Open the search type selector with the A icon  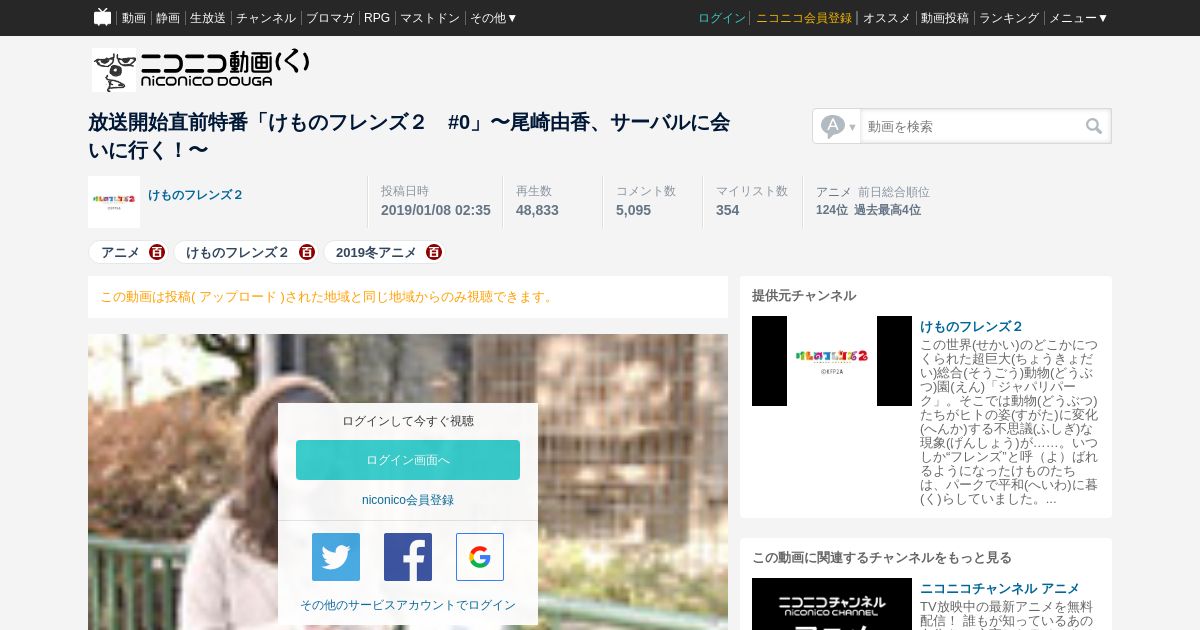837,126
